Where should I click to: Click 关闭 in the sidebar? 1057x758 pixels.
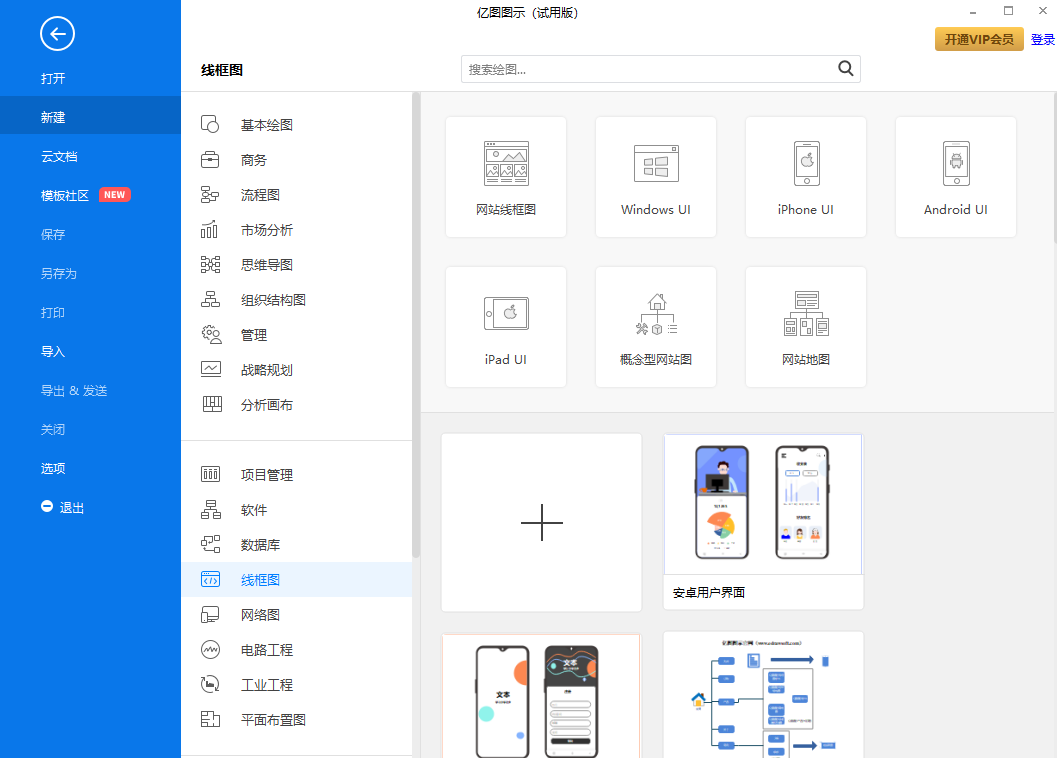pyautogui.click(x=53, y=430)
